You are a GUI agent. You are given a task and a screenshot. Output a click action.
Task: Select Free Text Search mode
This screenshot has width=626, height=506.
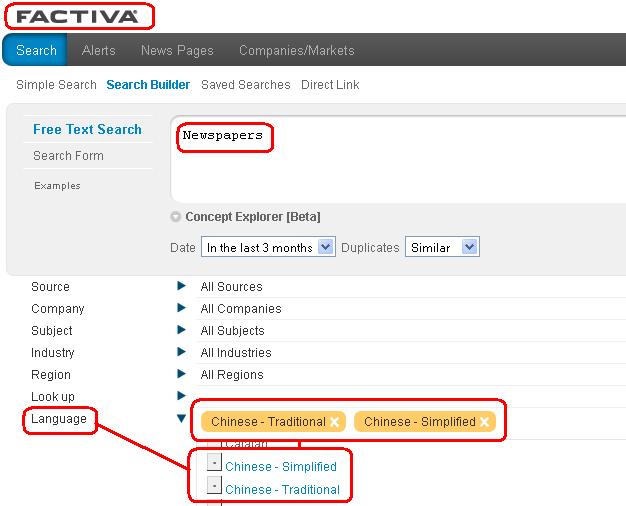click(x=87, y=129)
